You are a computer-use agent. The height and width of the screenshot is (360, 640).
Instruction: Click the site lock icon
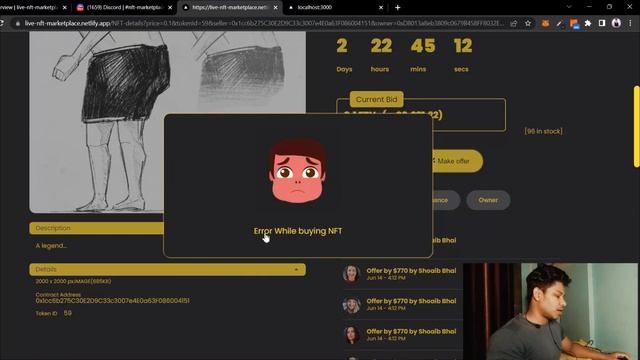[x=17, y=24]
